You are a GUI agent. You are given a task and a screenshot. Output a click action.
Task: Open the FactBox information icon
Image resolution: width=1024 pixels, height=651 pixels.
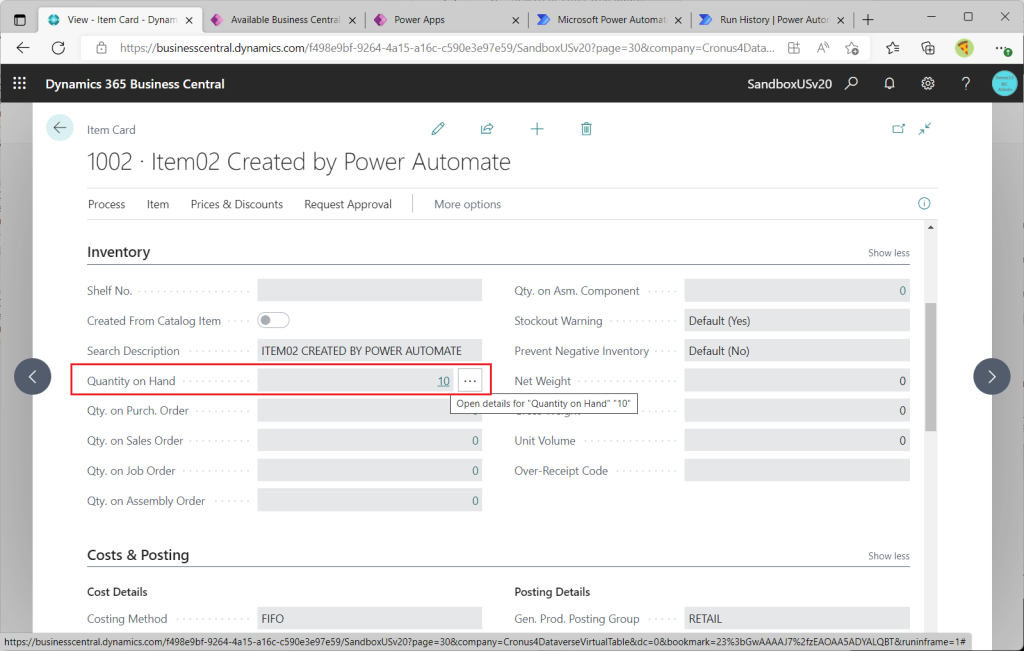tap(924, 204)
